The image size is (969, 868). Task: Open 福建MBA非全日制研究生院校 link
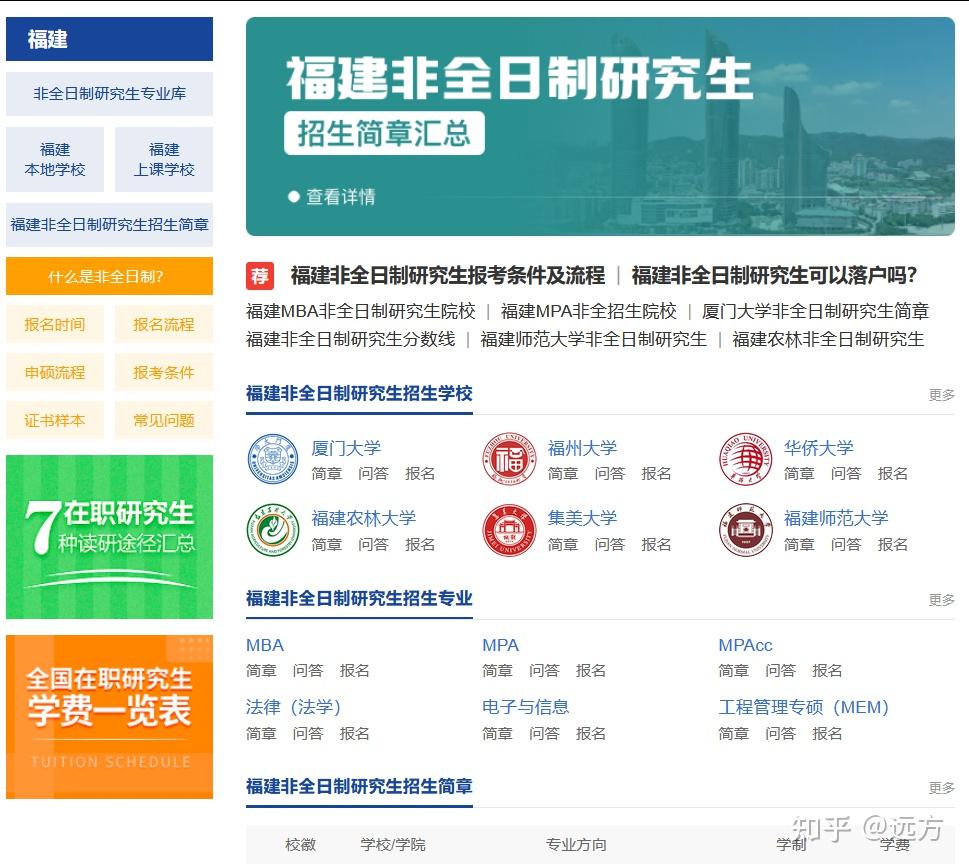click(x=360, y=311)
